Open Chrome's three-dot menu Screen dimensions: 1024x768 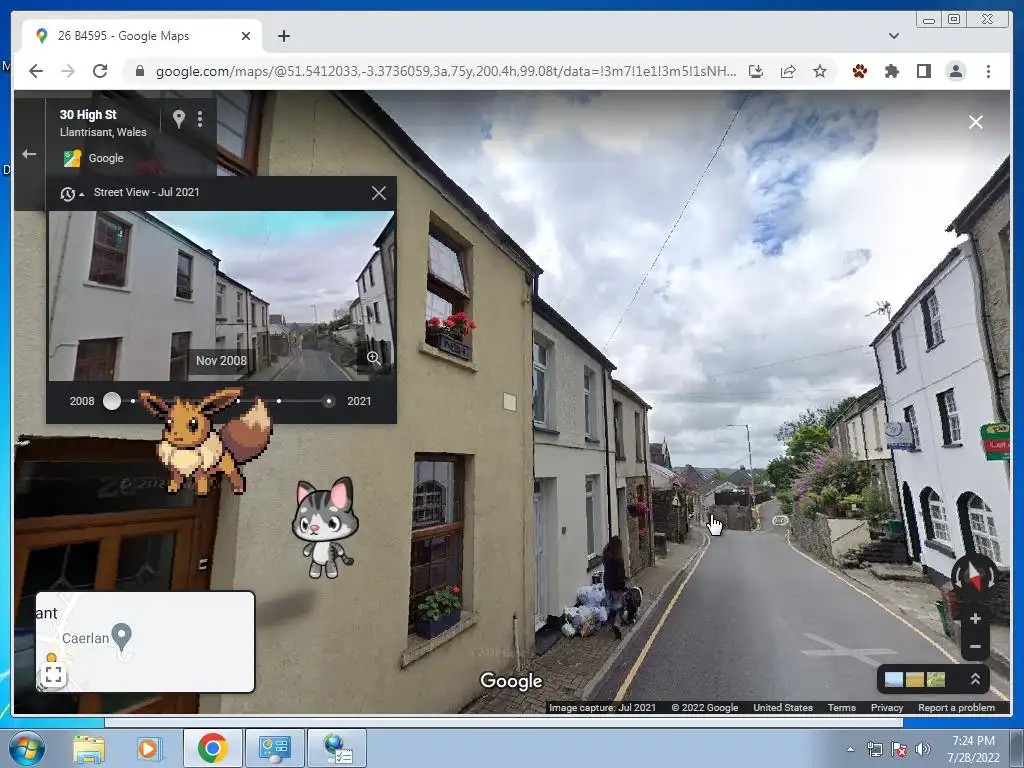(988, 71)
